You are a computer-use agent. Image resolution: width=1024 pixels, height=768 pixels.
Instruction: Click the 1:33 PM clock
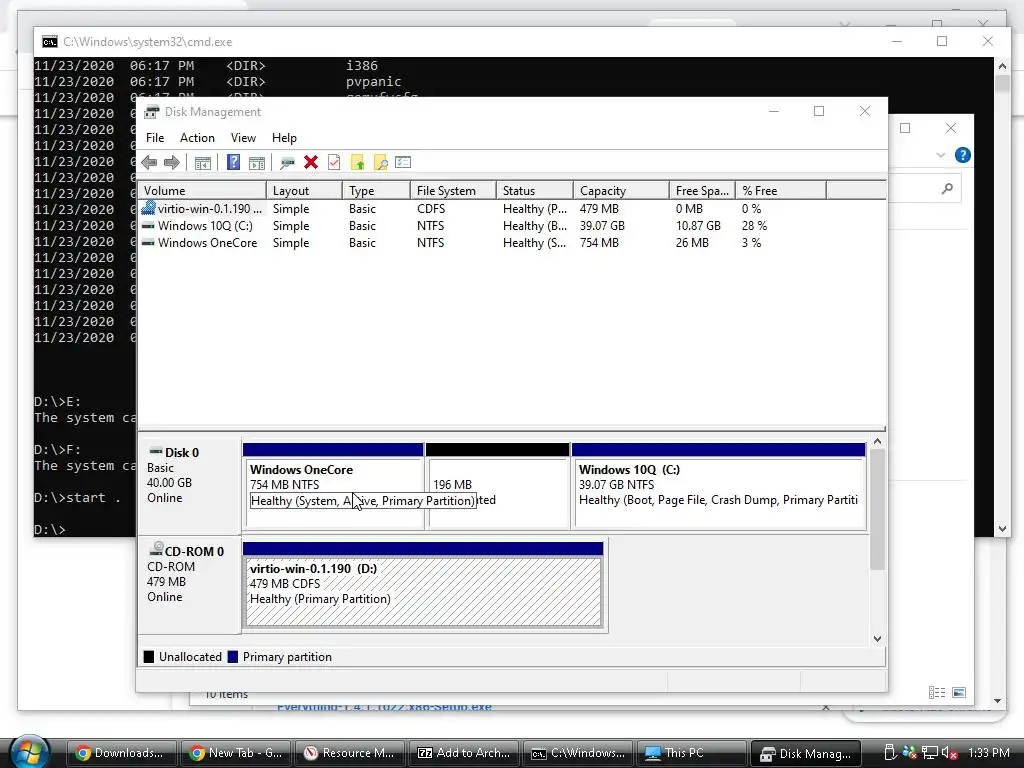pos(989,753)
